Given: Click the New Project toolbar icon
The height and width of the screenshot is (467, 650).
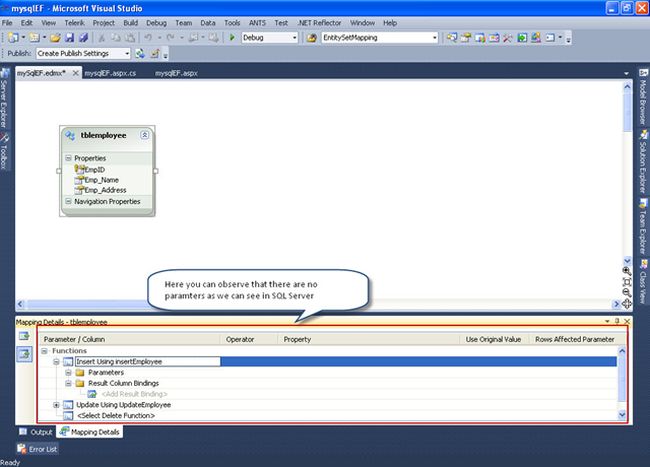Looking at the screenshot, I should (13, 38).
